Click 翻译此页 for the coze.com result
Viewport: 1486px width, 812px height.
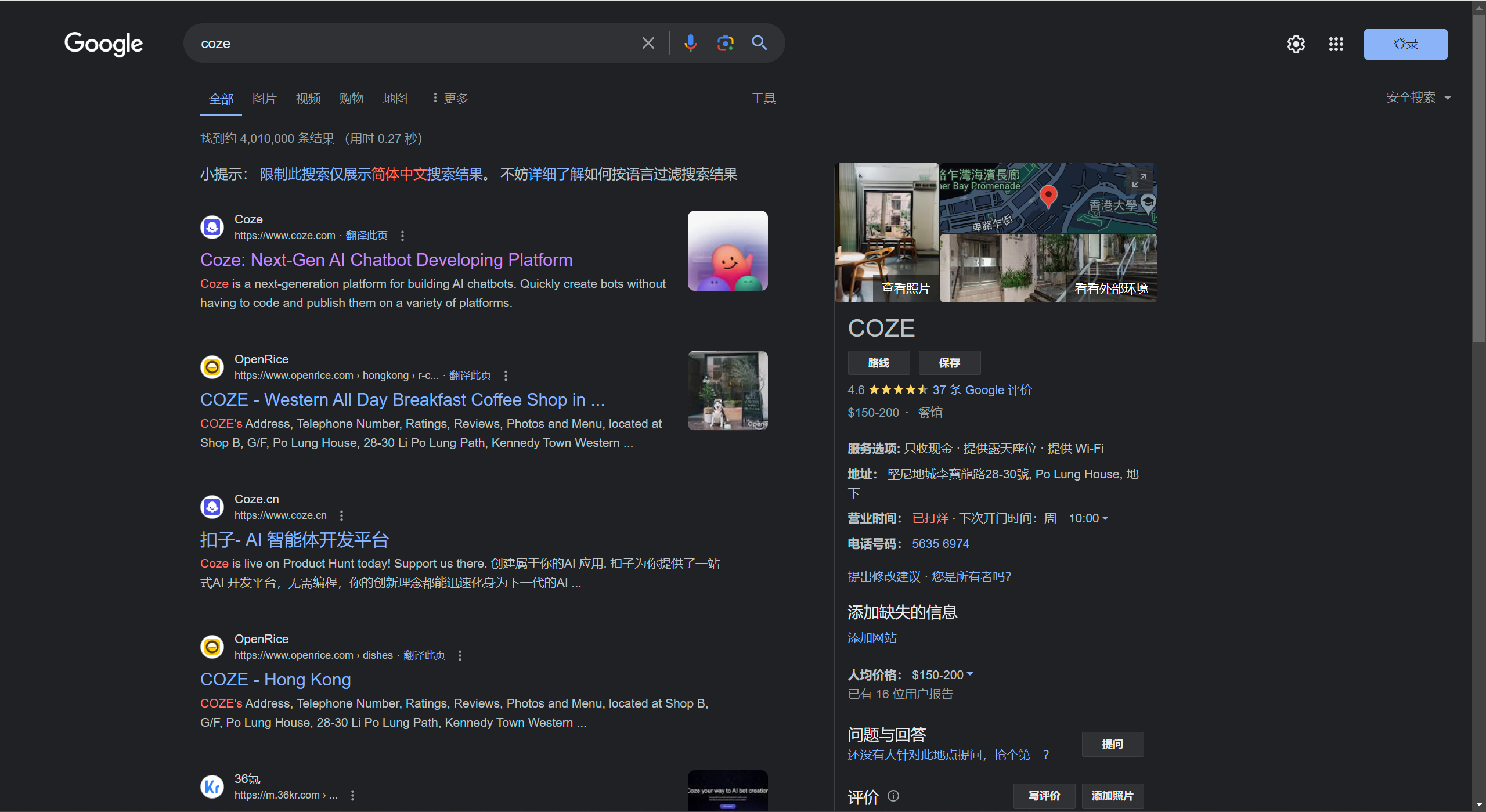(366, 236)
